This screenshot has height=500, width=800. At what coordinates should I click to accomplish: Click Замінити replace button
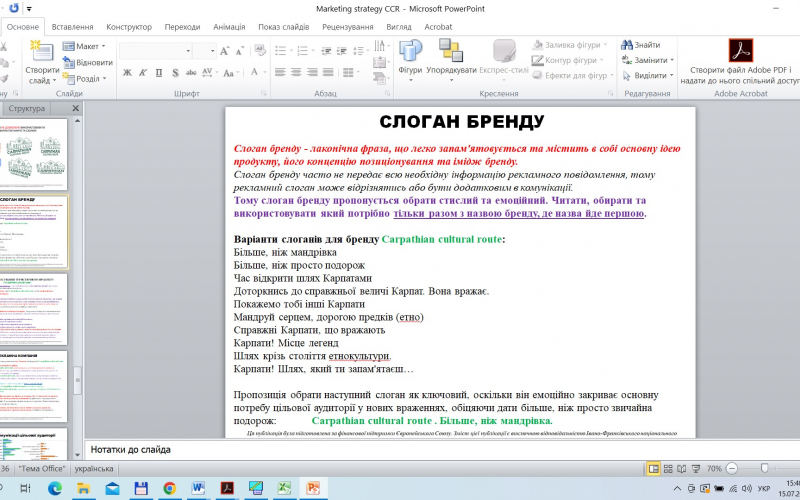(647, 60)
